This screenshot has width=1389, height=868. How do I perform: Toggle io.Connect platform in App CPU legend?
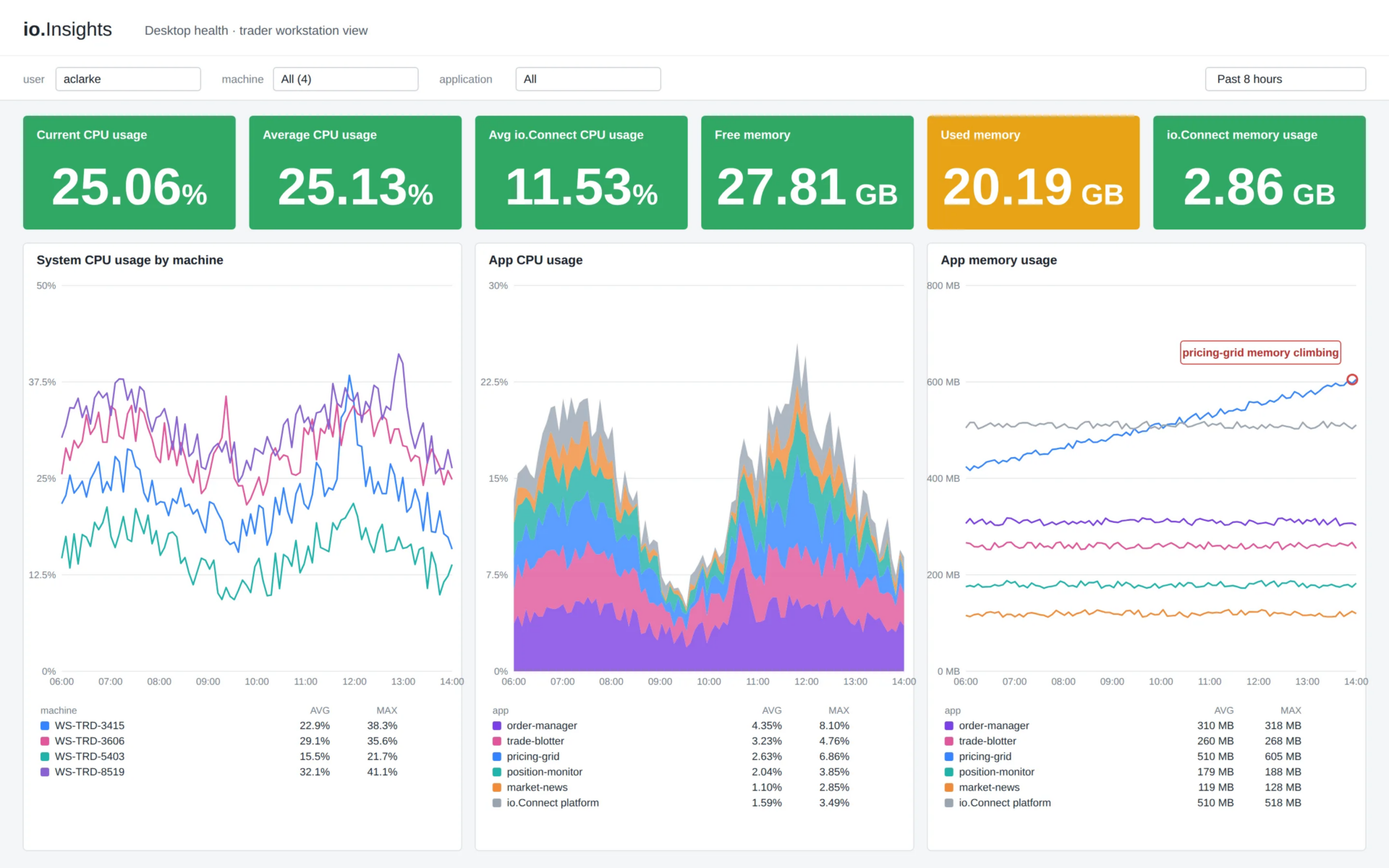pos(545,803)
